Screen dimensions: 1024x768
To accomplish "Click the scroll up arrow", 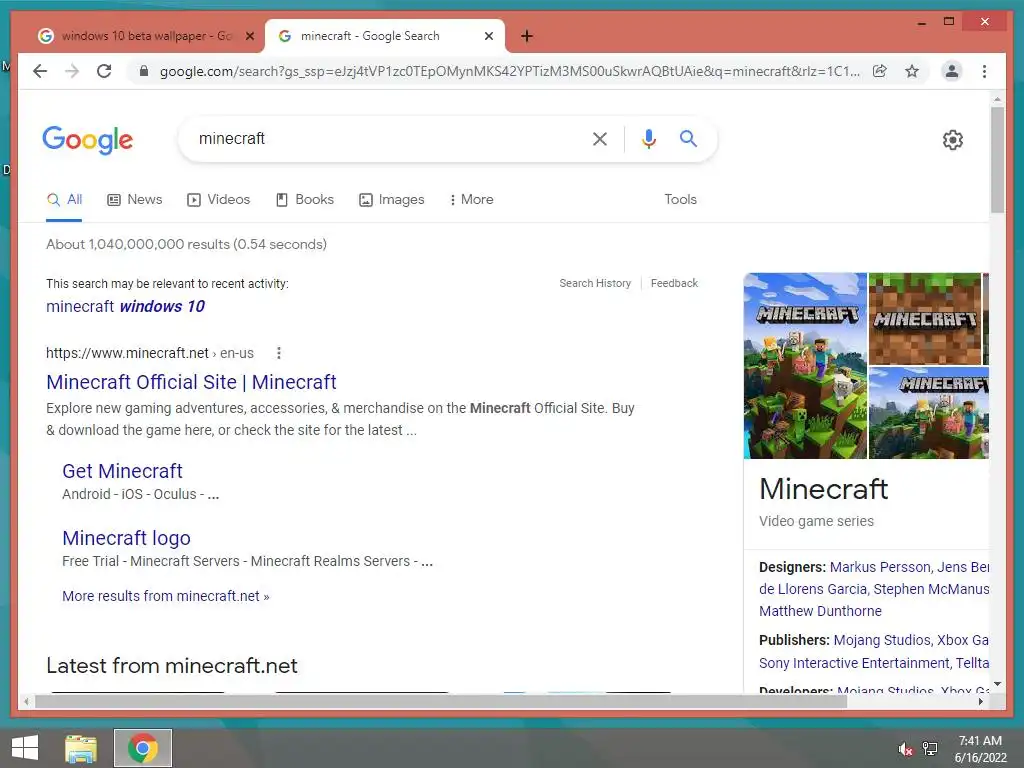I will 997,99.
